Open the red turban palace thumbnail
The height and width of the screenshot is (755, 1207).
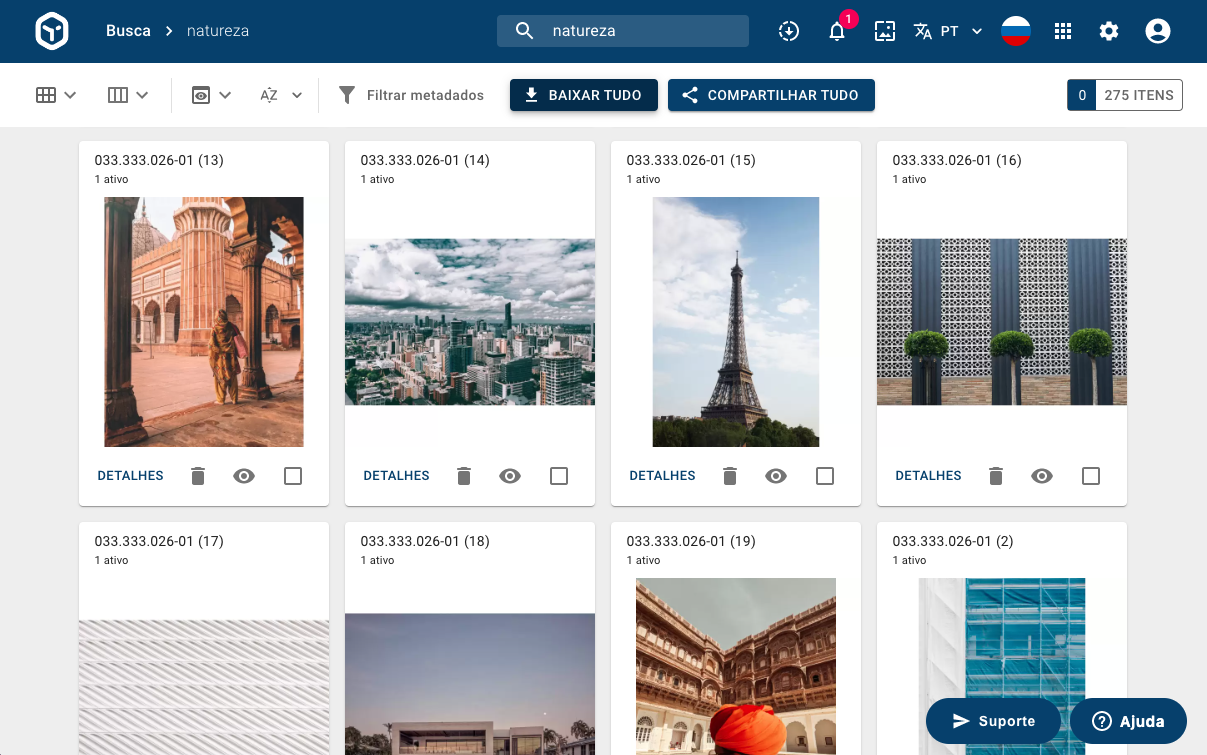pyautogui.click(x=736, y=666)
